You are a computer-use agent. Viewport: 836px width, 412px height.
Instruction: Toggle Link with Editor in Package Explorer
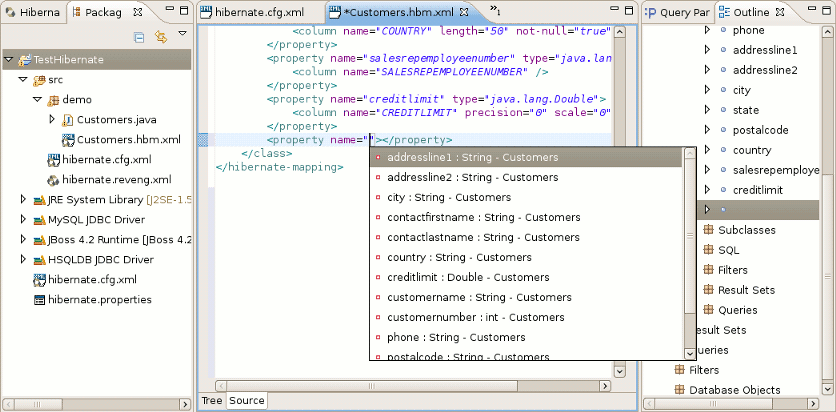pyautogui.click(x=161, y=37)
